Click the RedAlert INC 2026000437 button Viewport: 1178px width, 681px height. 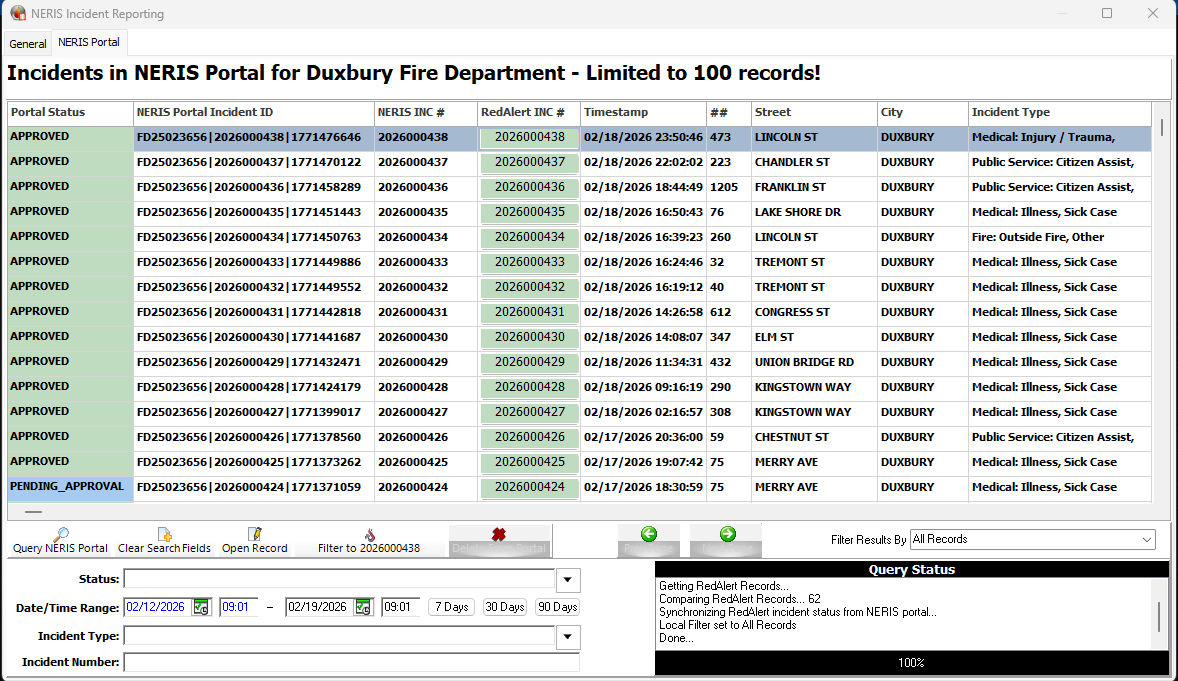click(530, 162)
